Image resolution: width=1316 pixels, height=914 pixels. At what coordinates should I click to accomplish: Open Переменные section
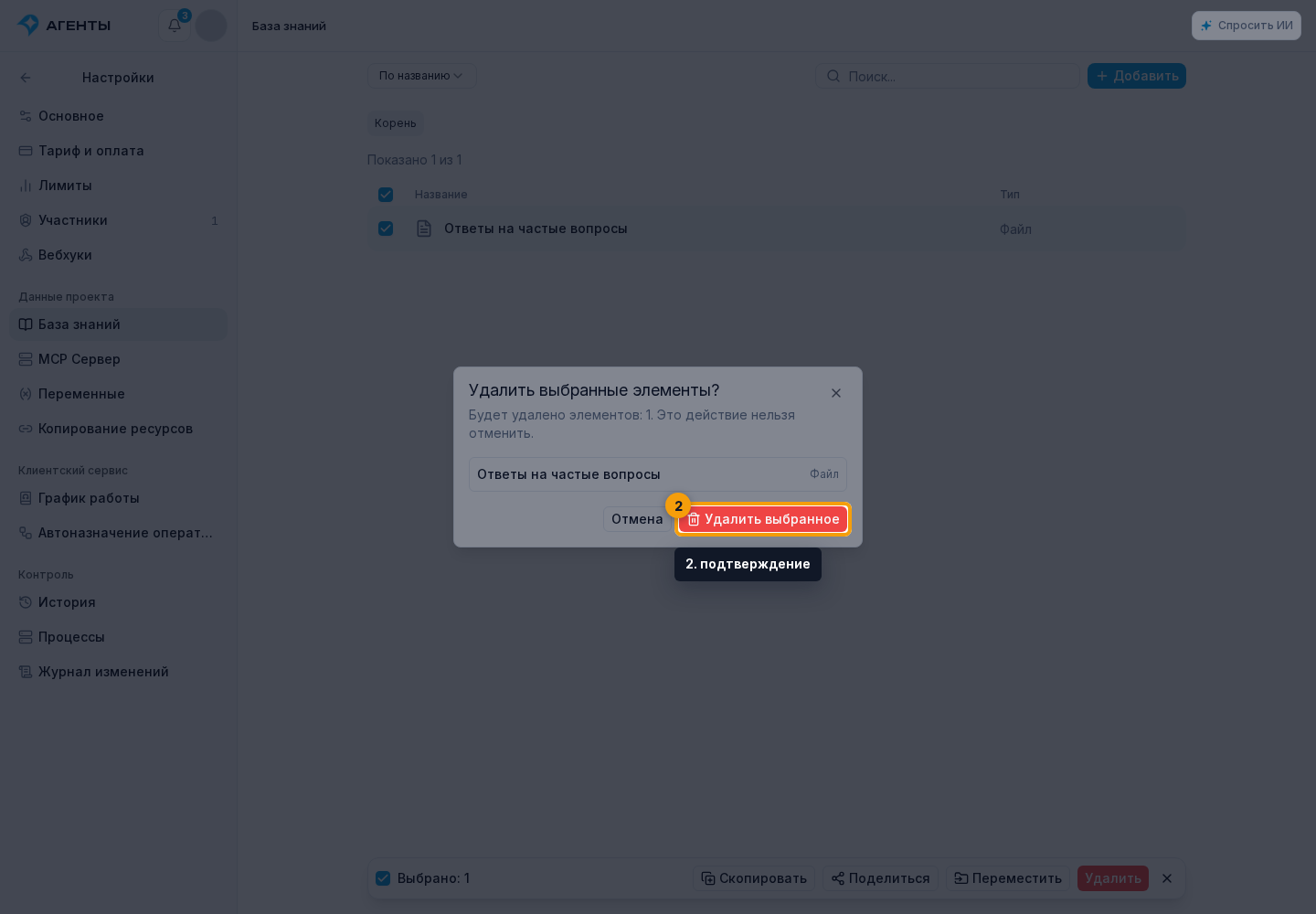point(119,394)
